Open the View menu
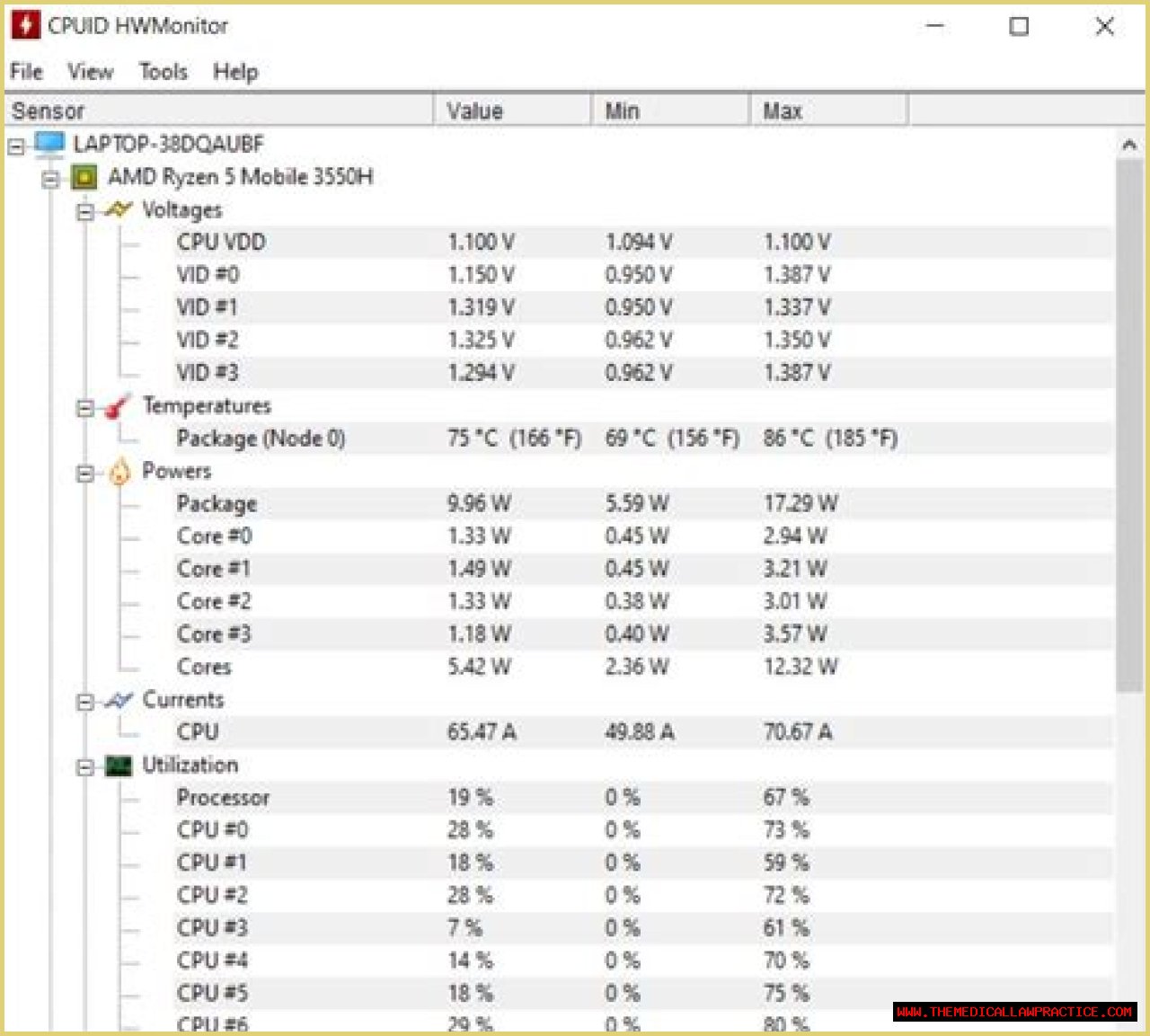 pyautogui.click(x=91, y=72)
